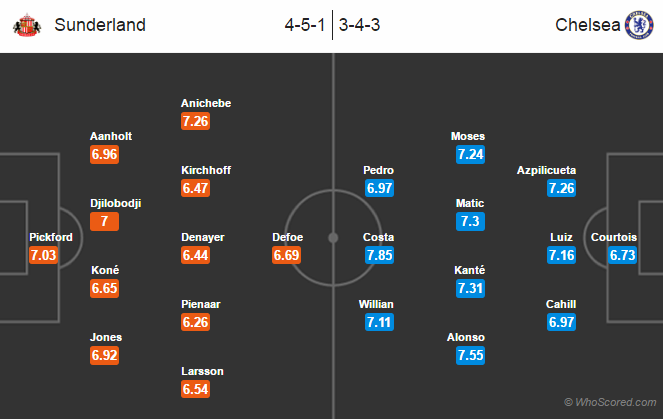Image resolution: width=663 pixels, height=419 pixels.
Task: Select Pienaar's 6.26 rating badge
Action: point(195,322)
